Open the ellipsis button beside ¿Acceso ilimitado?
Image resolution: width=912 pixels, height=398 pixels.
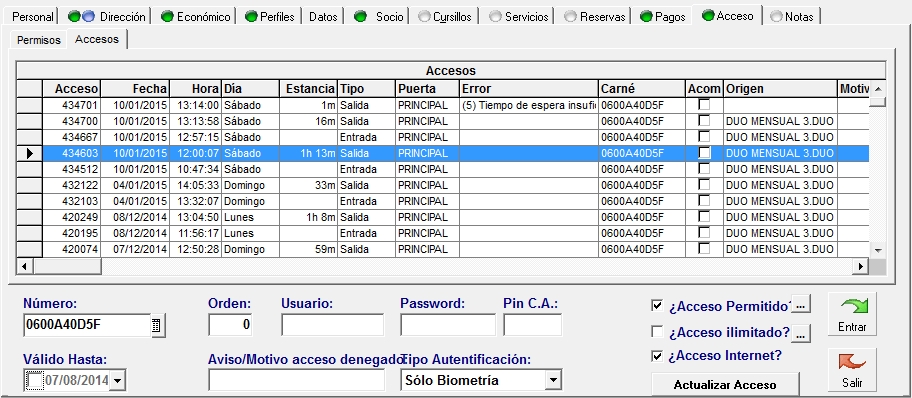801,333
